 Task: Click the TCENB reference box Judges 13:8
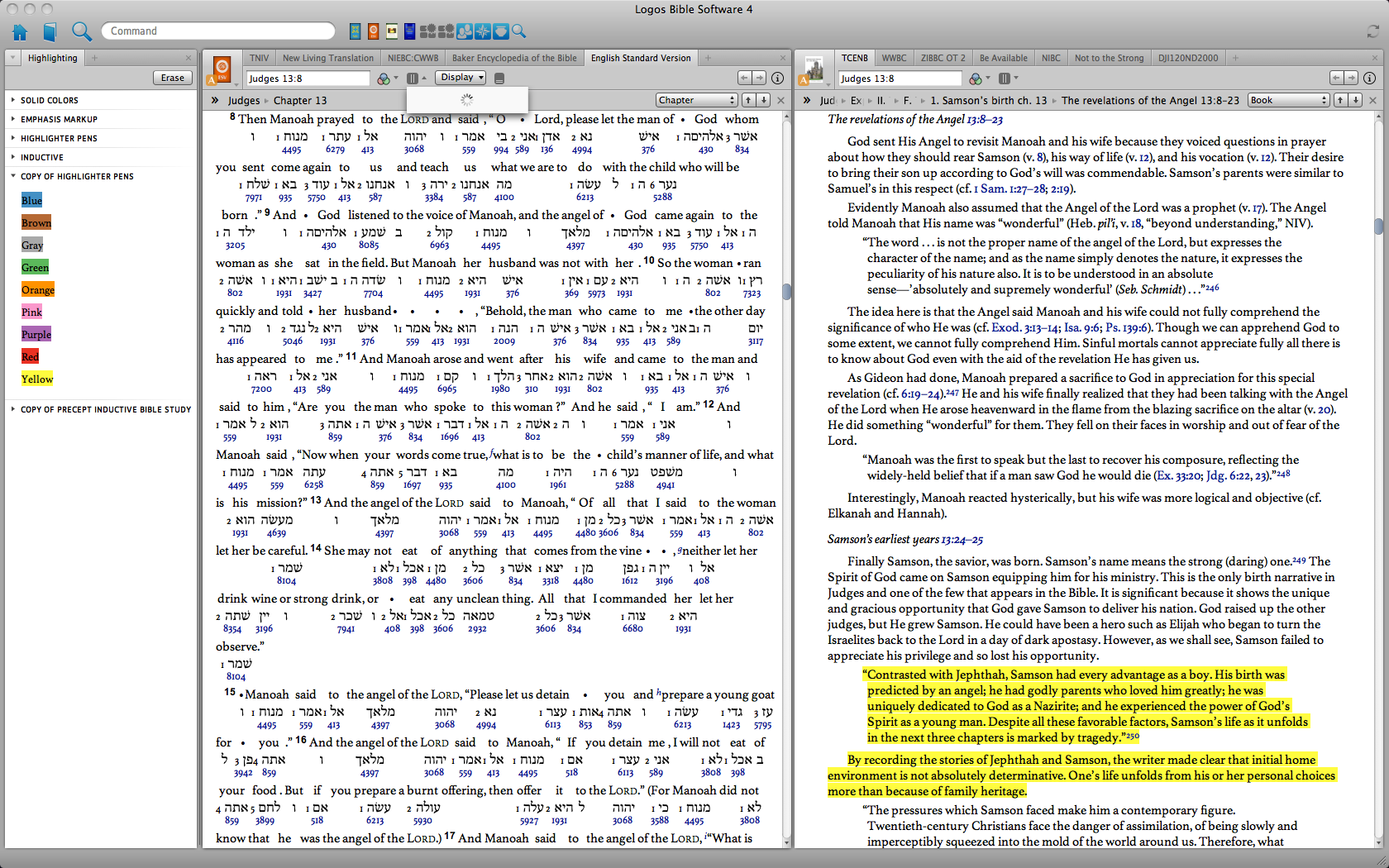point(900,79)
